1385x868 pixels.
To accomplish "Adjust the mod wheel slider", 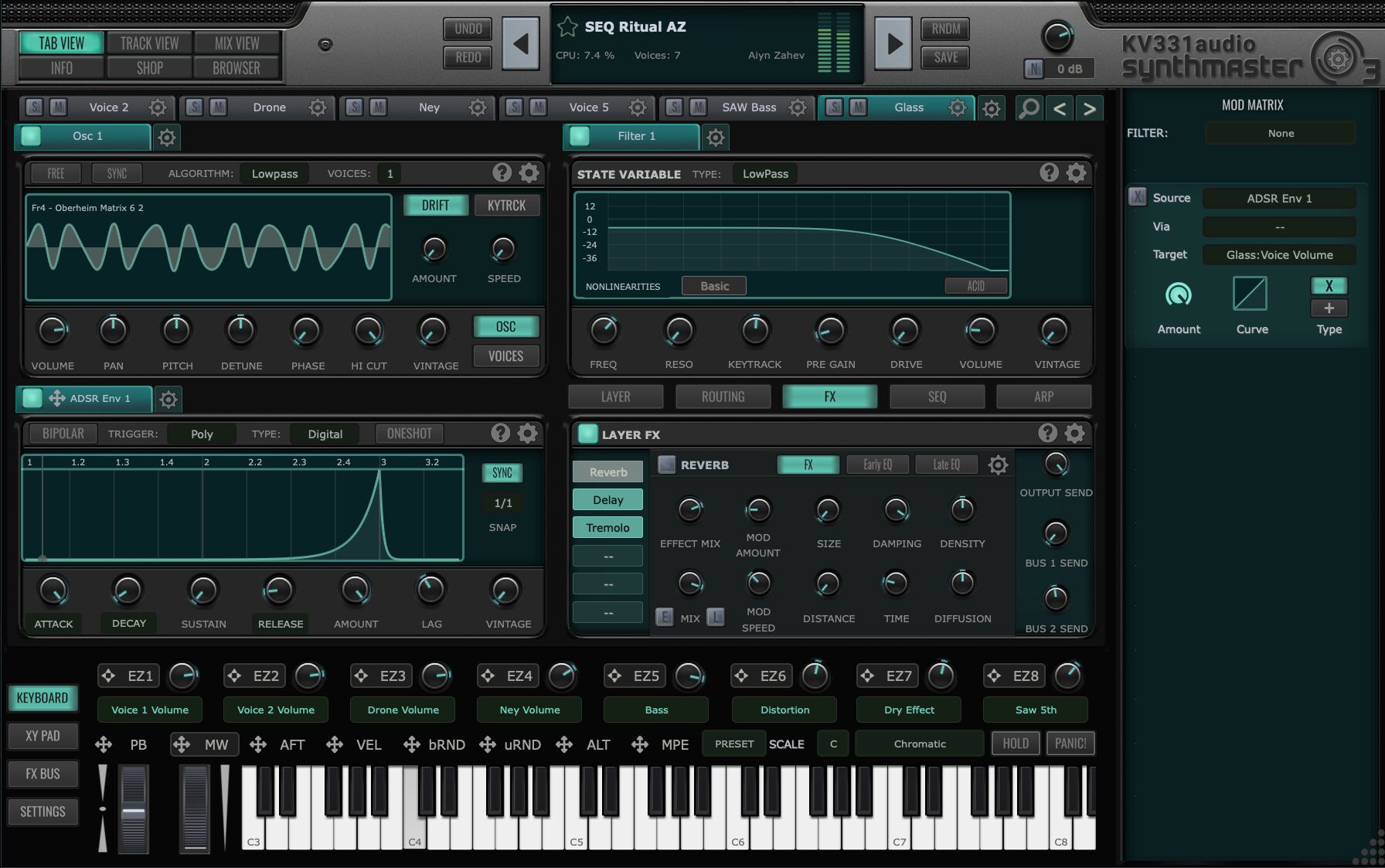I will click(195, 808).
